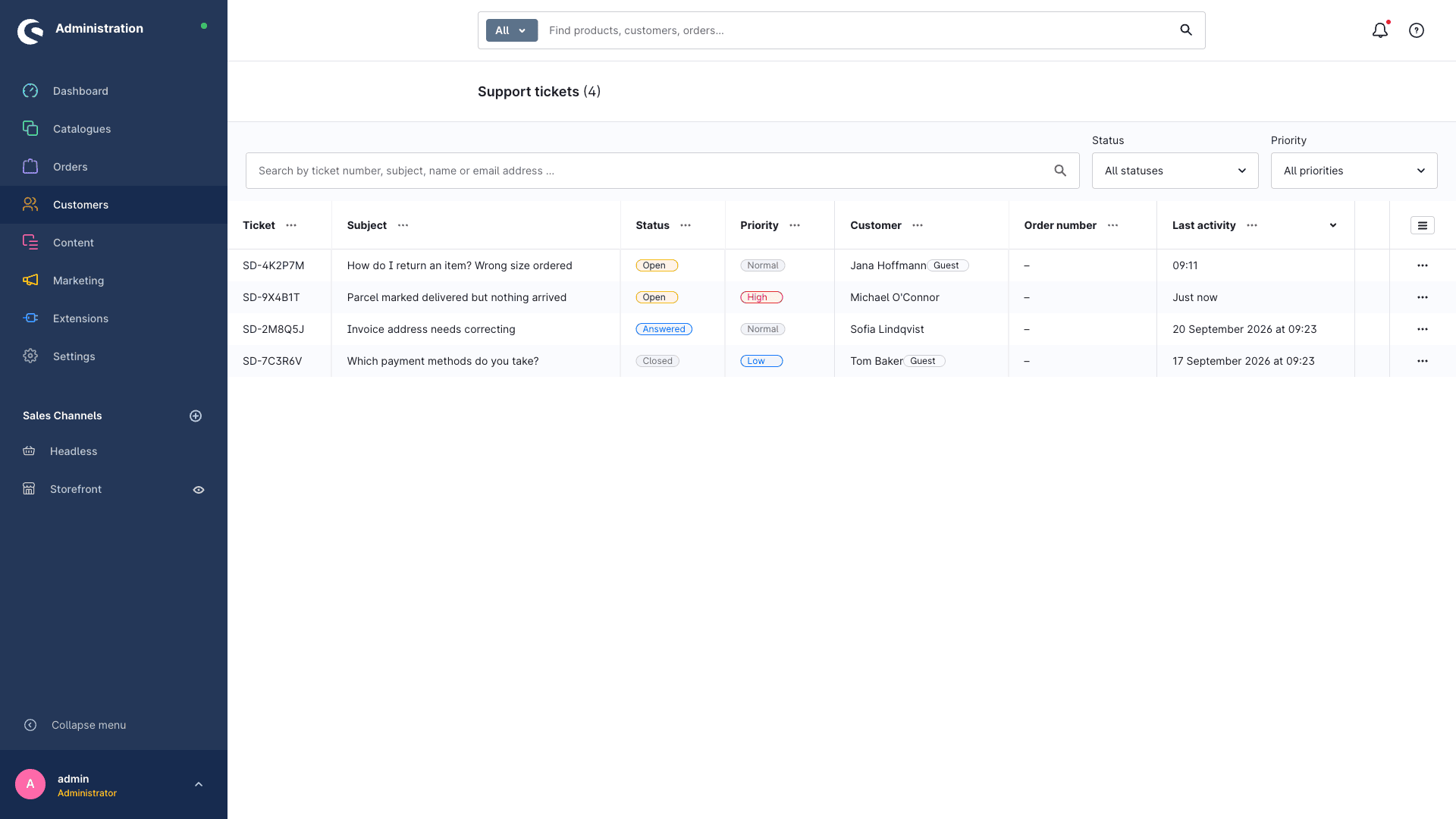Open actions menu for ticket SD-9X4B1T
This screenshot has height=819, width=1456.
coord(1423,297)
